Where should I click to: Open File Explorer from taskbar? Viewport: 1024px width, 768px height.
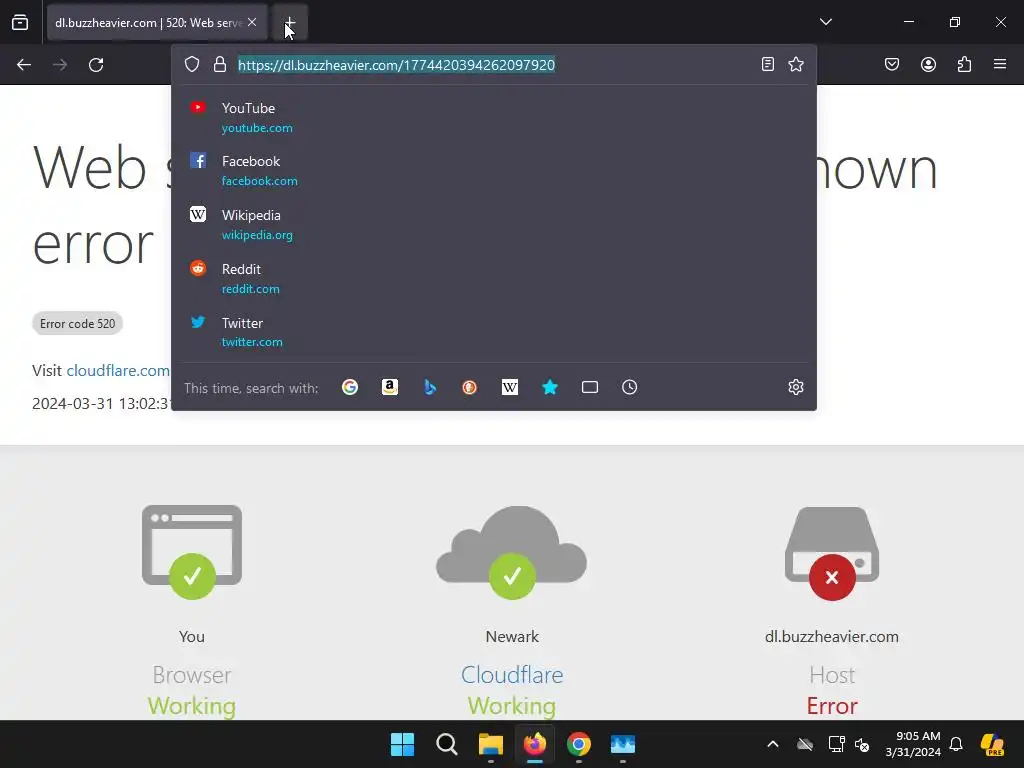[490, 744]
